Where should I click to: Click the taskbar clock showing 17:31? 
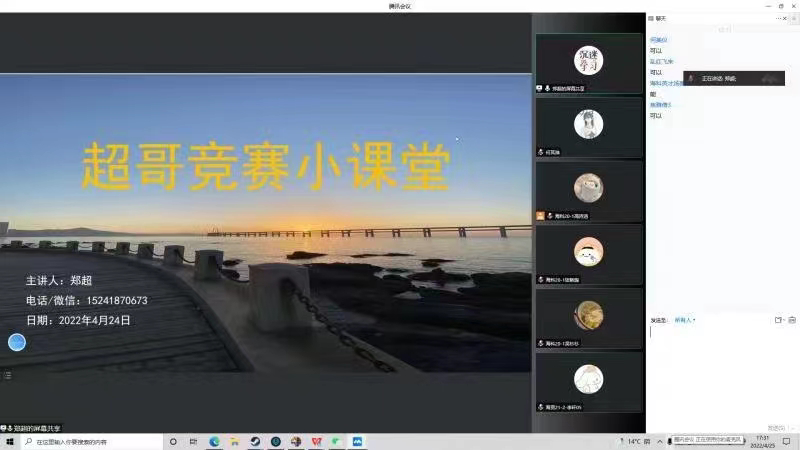[x=763, y=441]
